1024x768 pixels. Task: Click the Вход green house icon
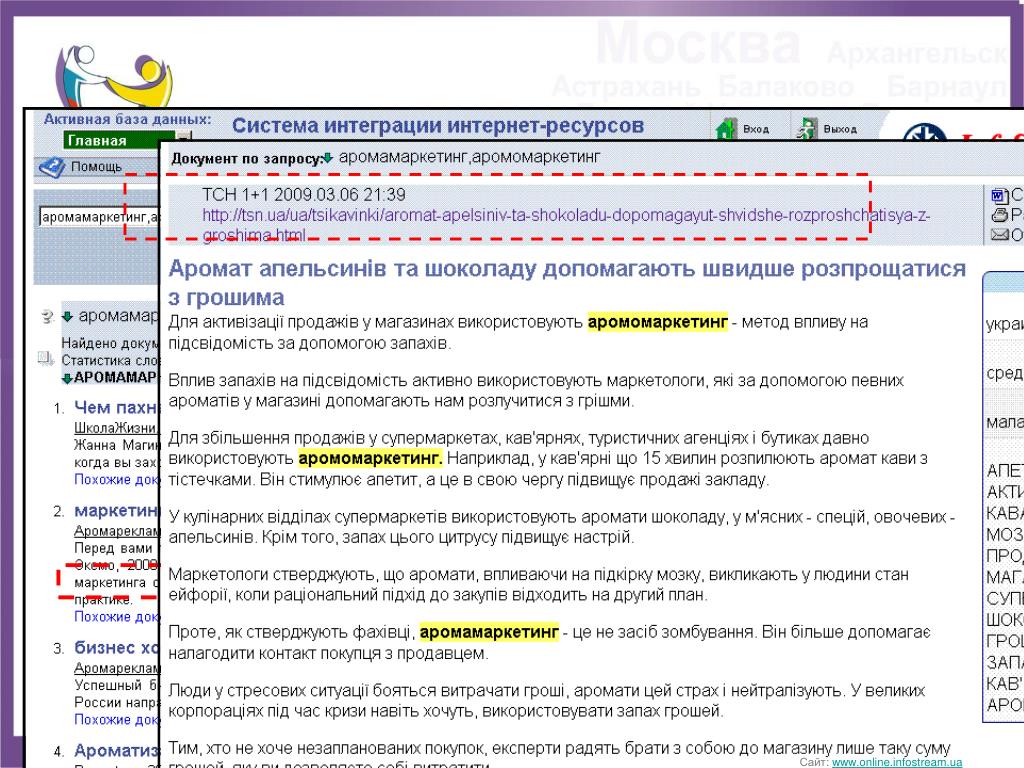pyautogui.click(x=726, y=129)
